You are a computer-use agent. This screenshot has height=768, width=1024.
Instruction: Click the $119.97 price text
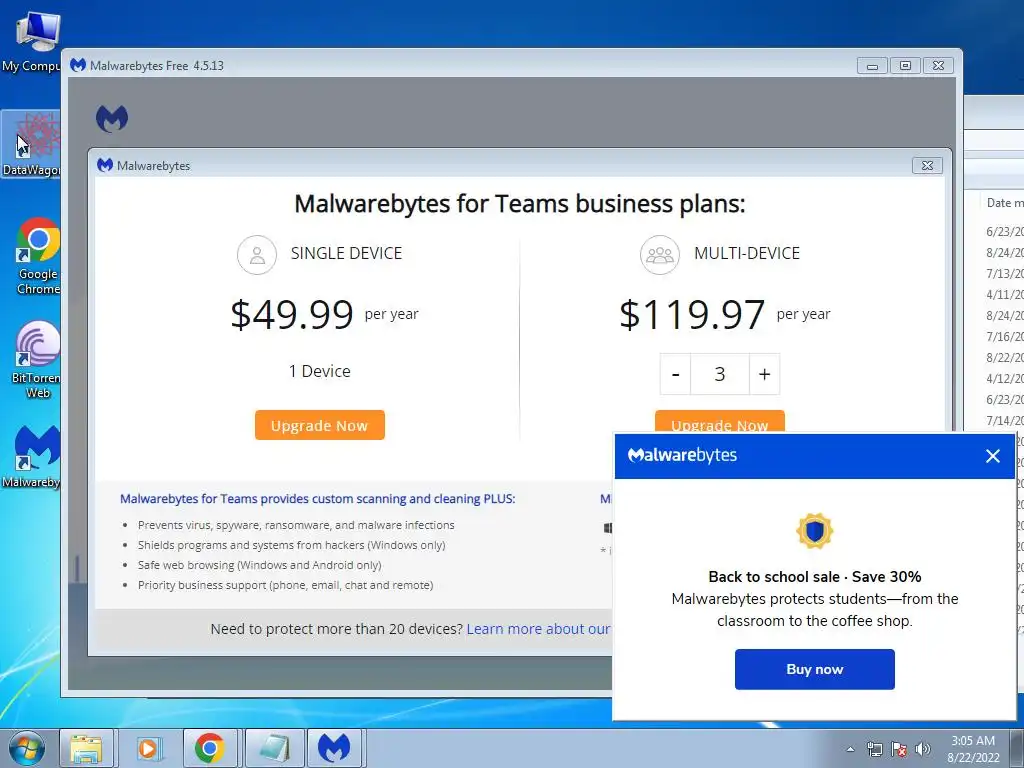pos(692,315)
